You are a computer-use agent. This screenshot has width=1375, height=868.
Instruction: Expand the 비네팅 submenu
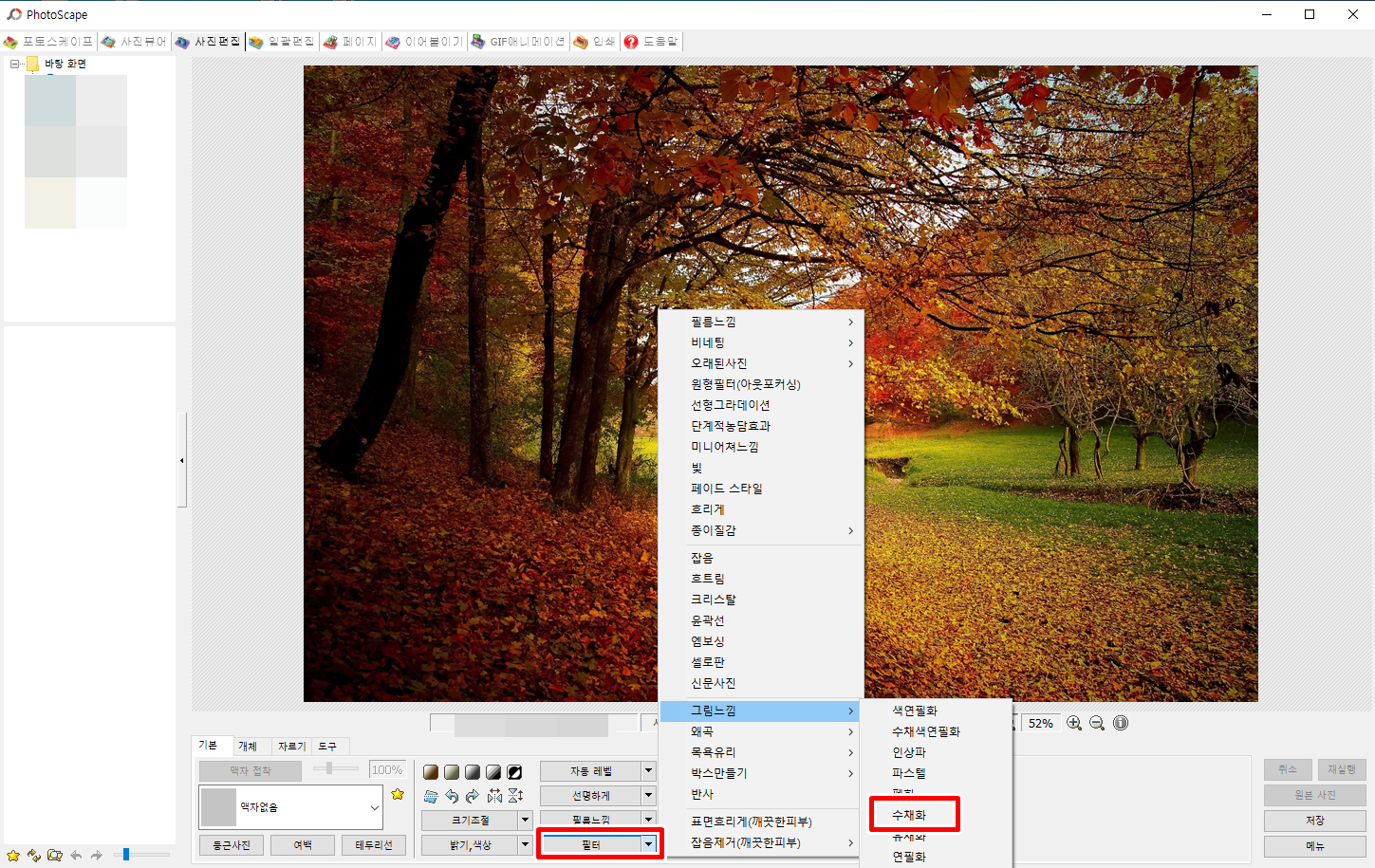click(x=761, y=342)
